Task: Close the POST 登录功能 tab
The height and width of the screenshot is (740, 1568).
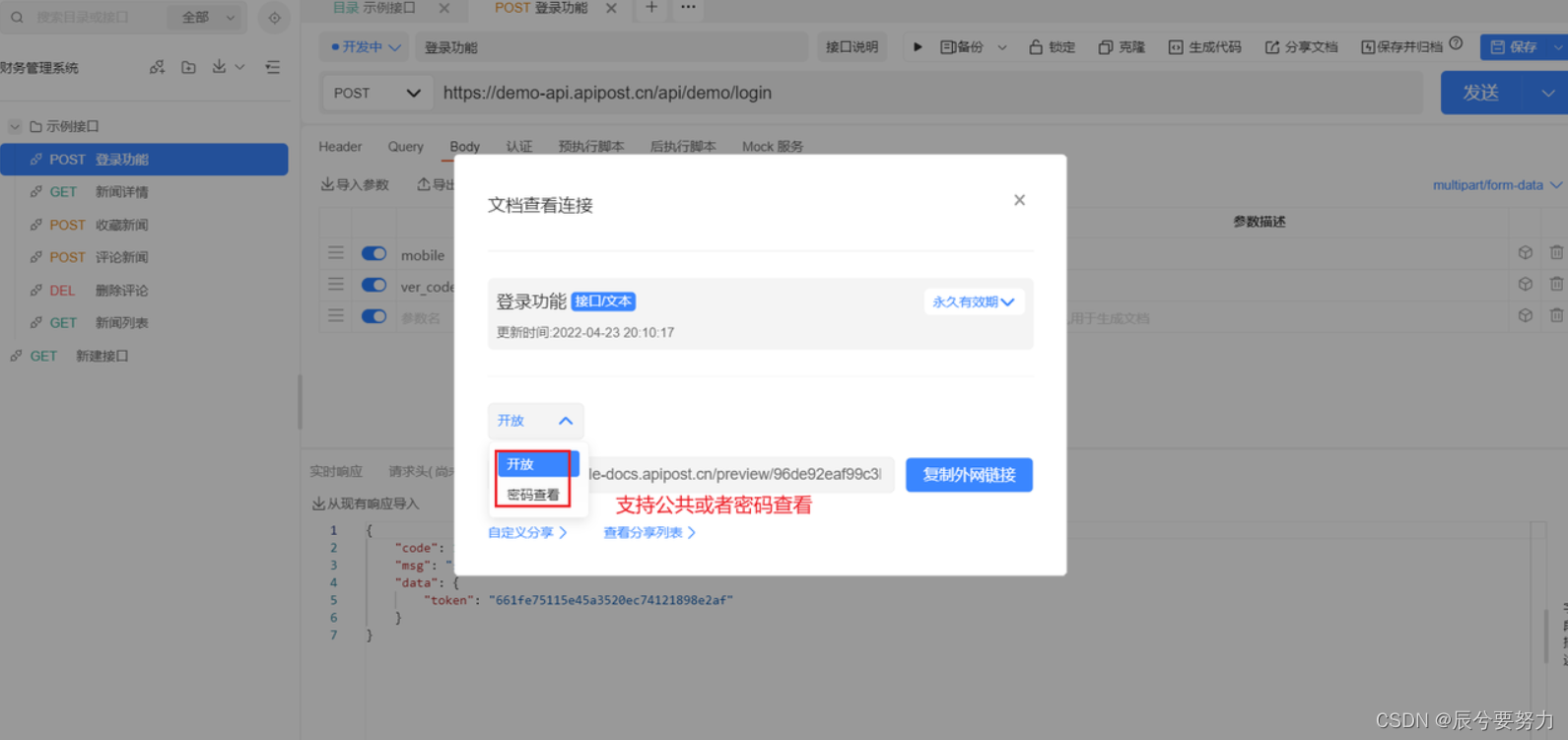Action: pyautogui.click(x=611, y=8)
